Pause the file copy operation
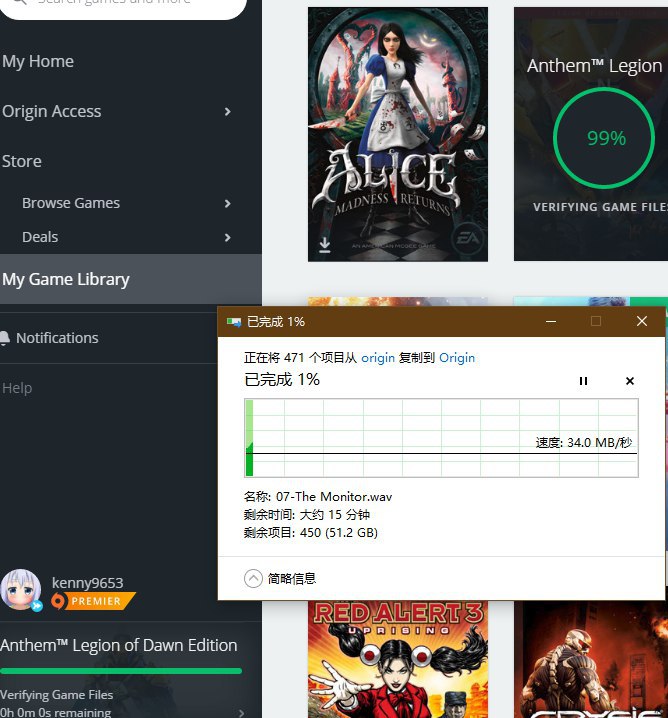668x718 pixels. [x=583, y=381]
